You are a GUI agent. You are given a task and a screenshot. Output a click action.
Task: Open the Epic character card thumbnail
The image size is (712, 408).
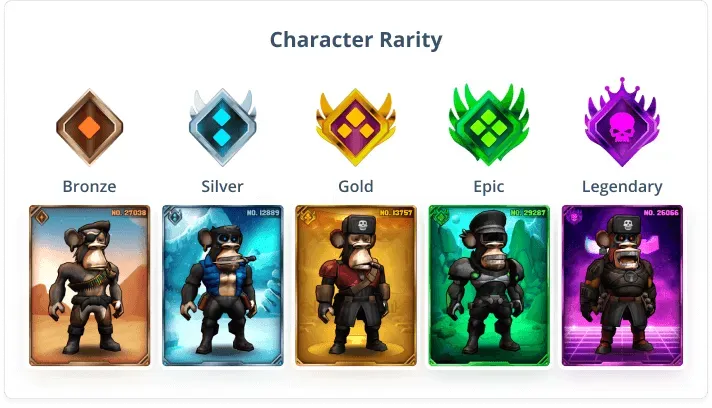[x=489, y=285]
